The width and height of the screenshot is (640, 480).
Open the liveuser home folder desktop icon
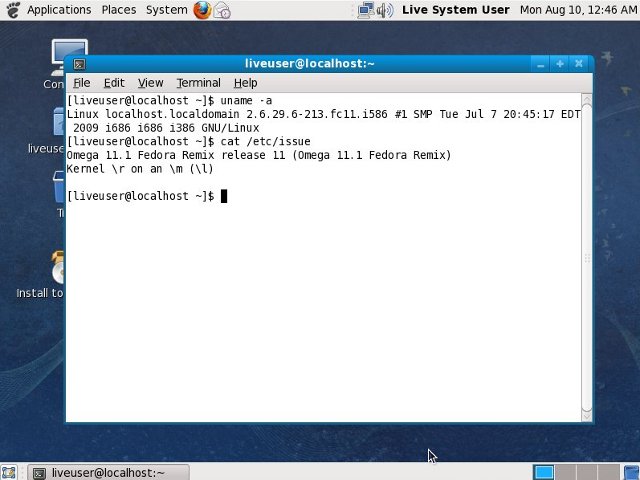tap(59, 121)
